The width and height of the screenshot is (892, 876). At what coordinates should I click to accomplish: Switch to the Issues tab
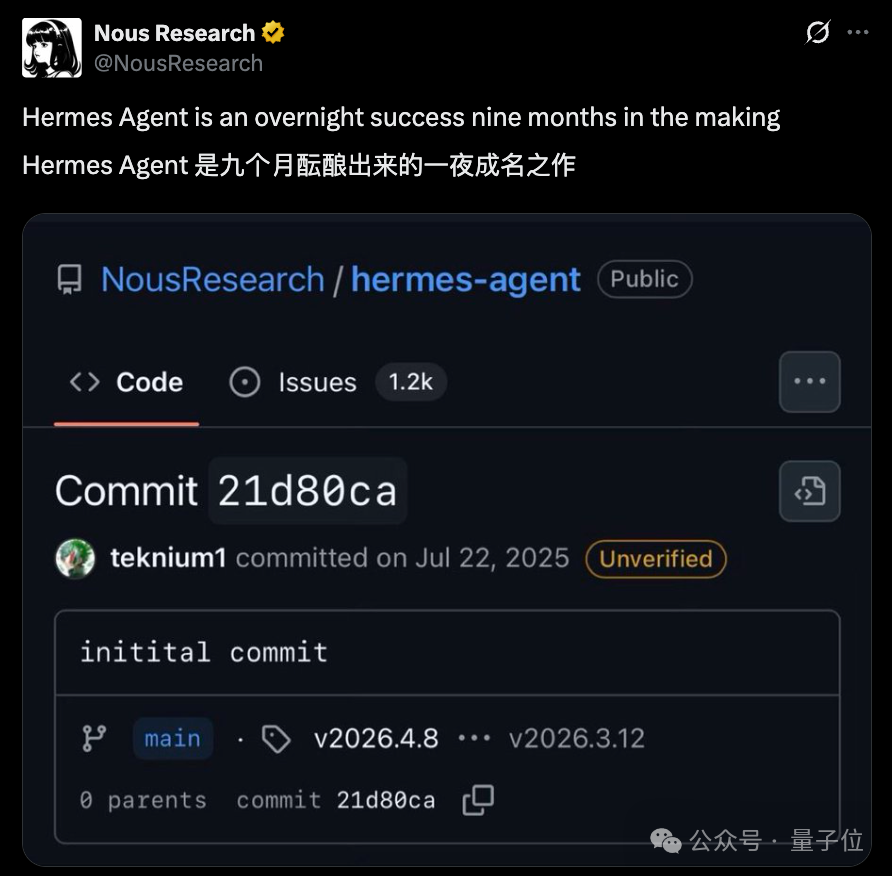[294, 382]
